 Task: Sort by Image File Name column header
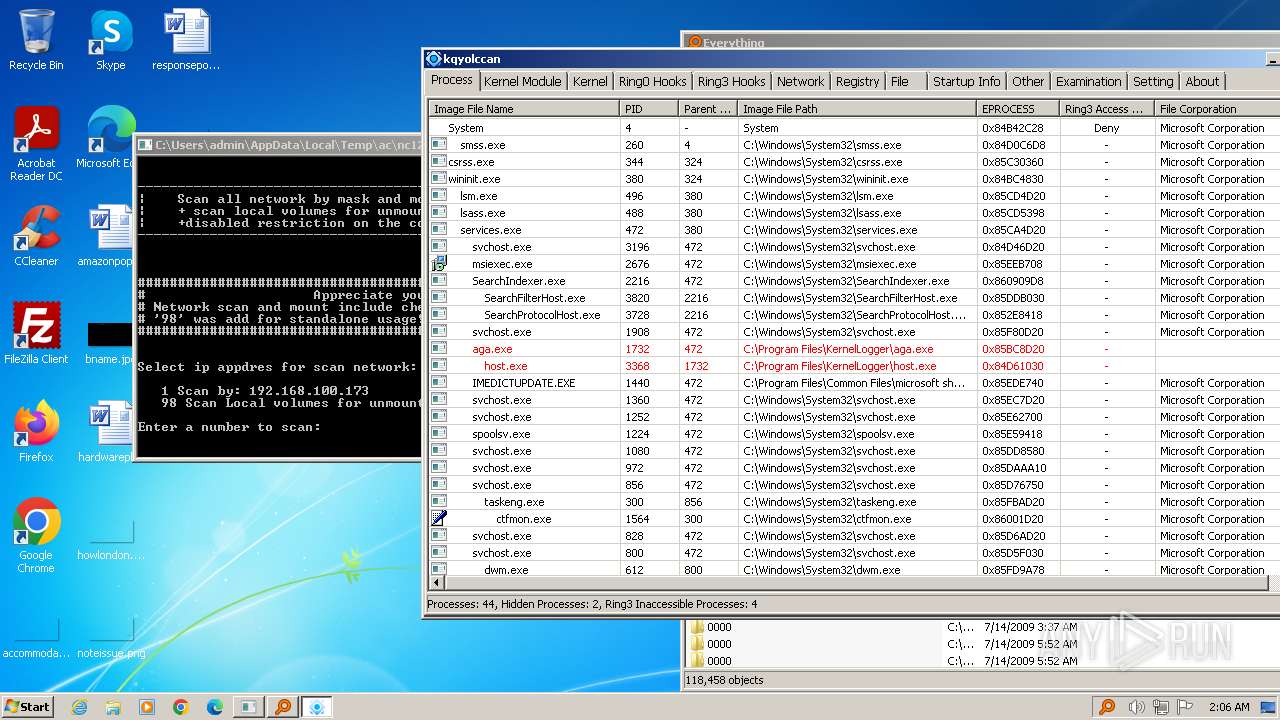point(524,109)
